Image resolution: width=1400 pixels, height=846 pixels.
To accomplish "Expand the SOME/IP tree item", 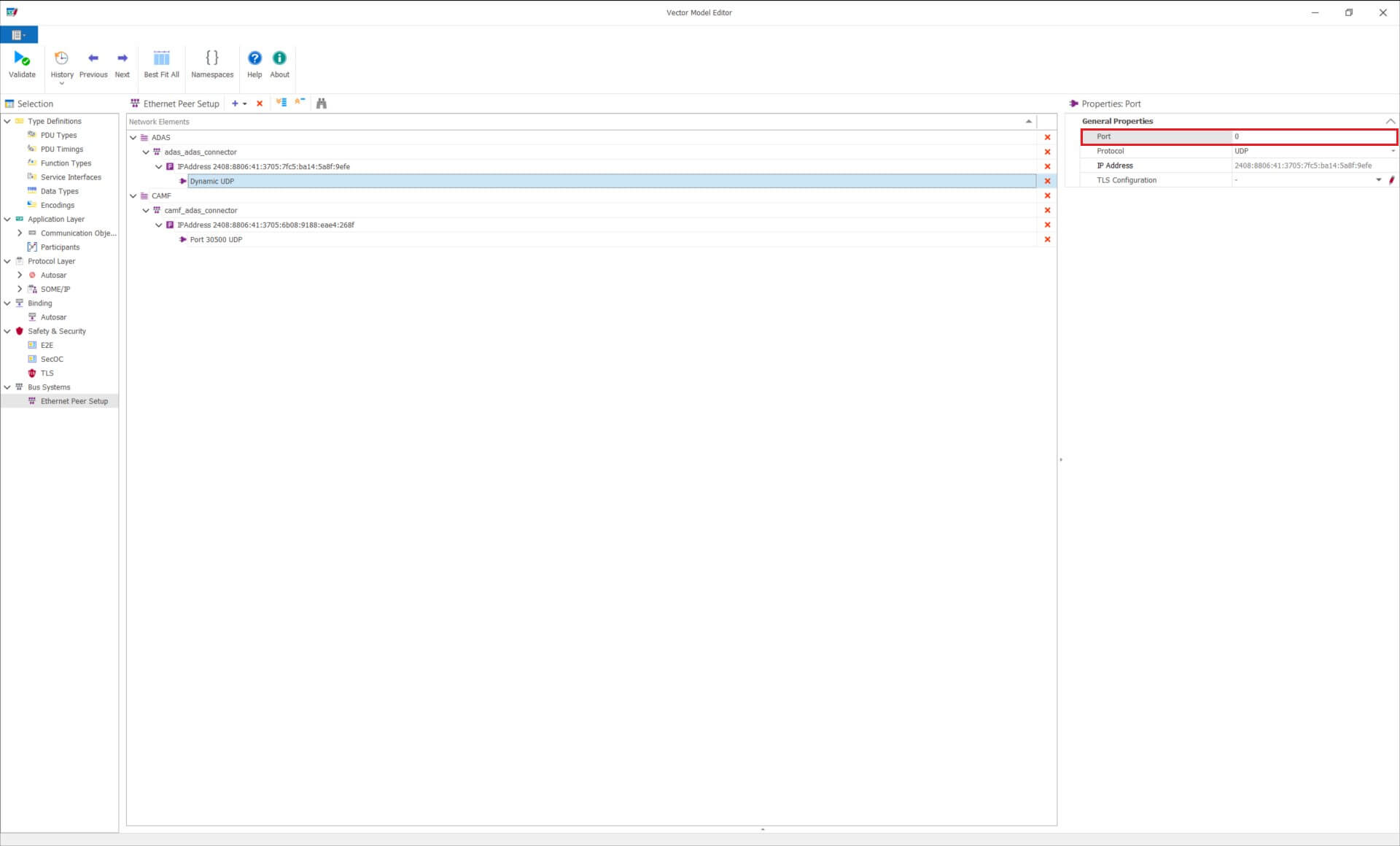I will (20, 289).
